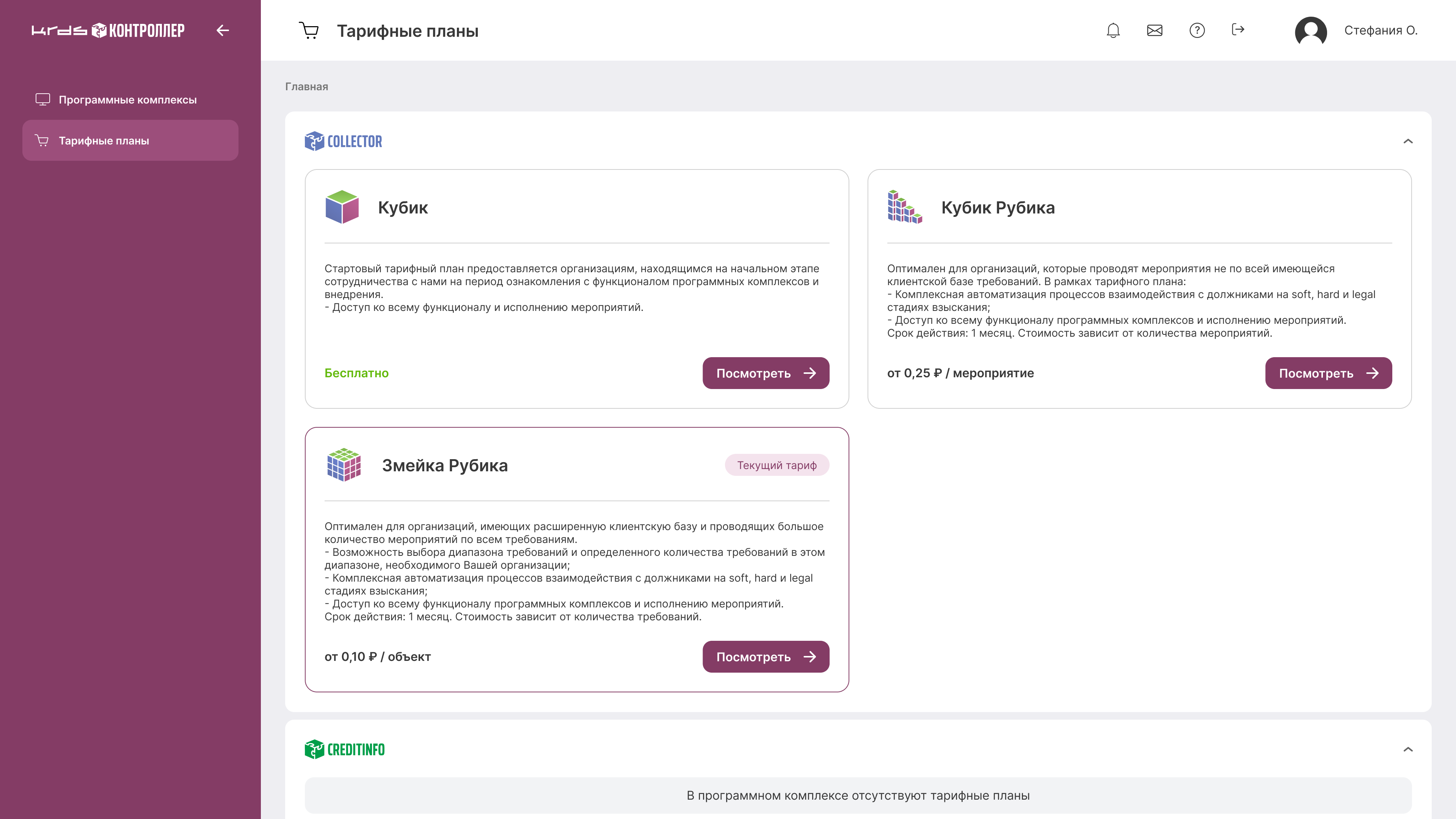This screenshot has width=1456, height=819.
Task: Click the logout icon in header
Action: click(x=1238, y=30)
